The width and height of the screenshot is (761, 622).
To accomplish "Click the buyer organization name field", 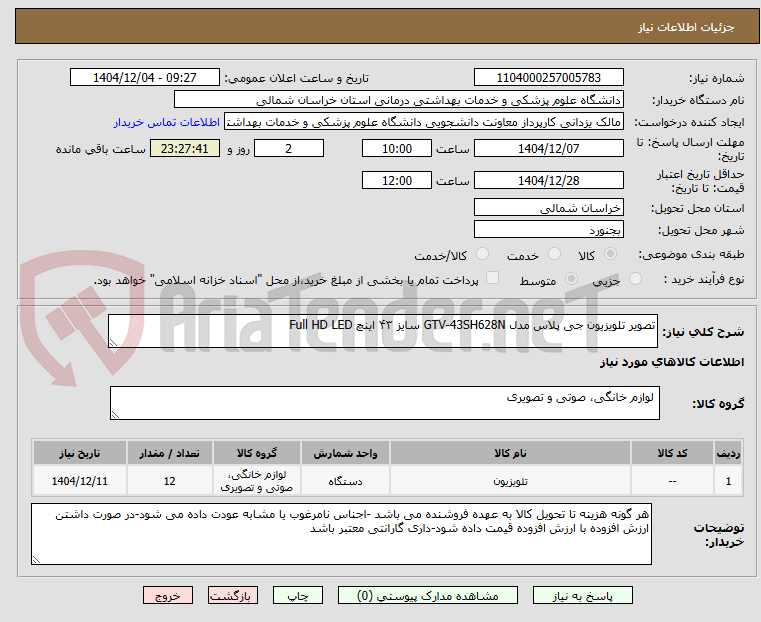I will click(x=398, y=100).
